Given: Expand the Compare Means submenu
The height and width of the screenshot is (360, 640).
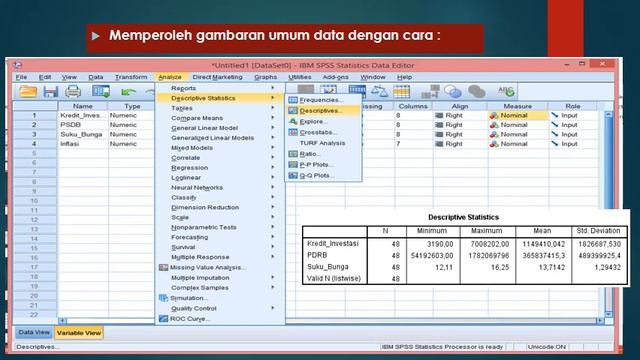Looking at the screenshot, I should (220, 118).
